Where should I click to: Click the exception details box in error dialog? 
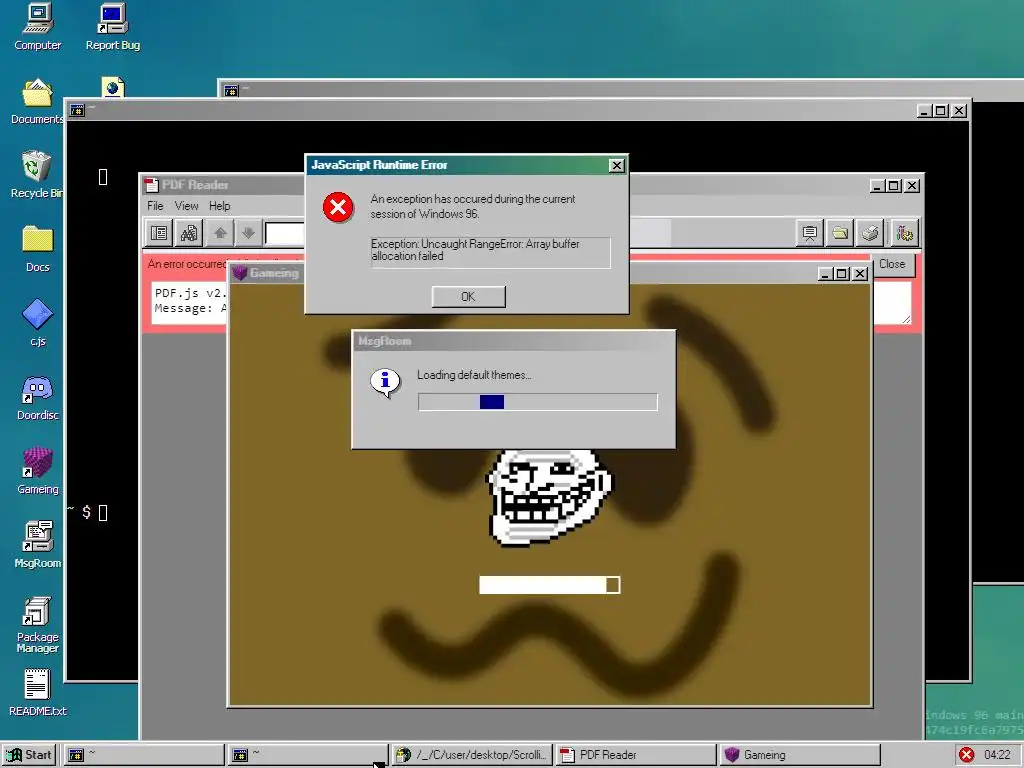[x=490, y=252]
